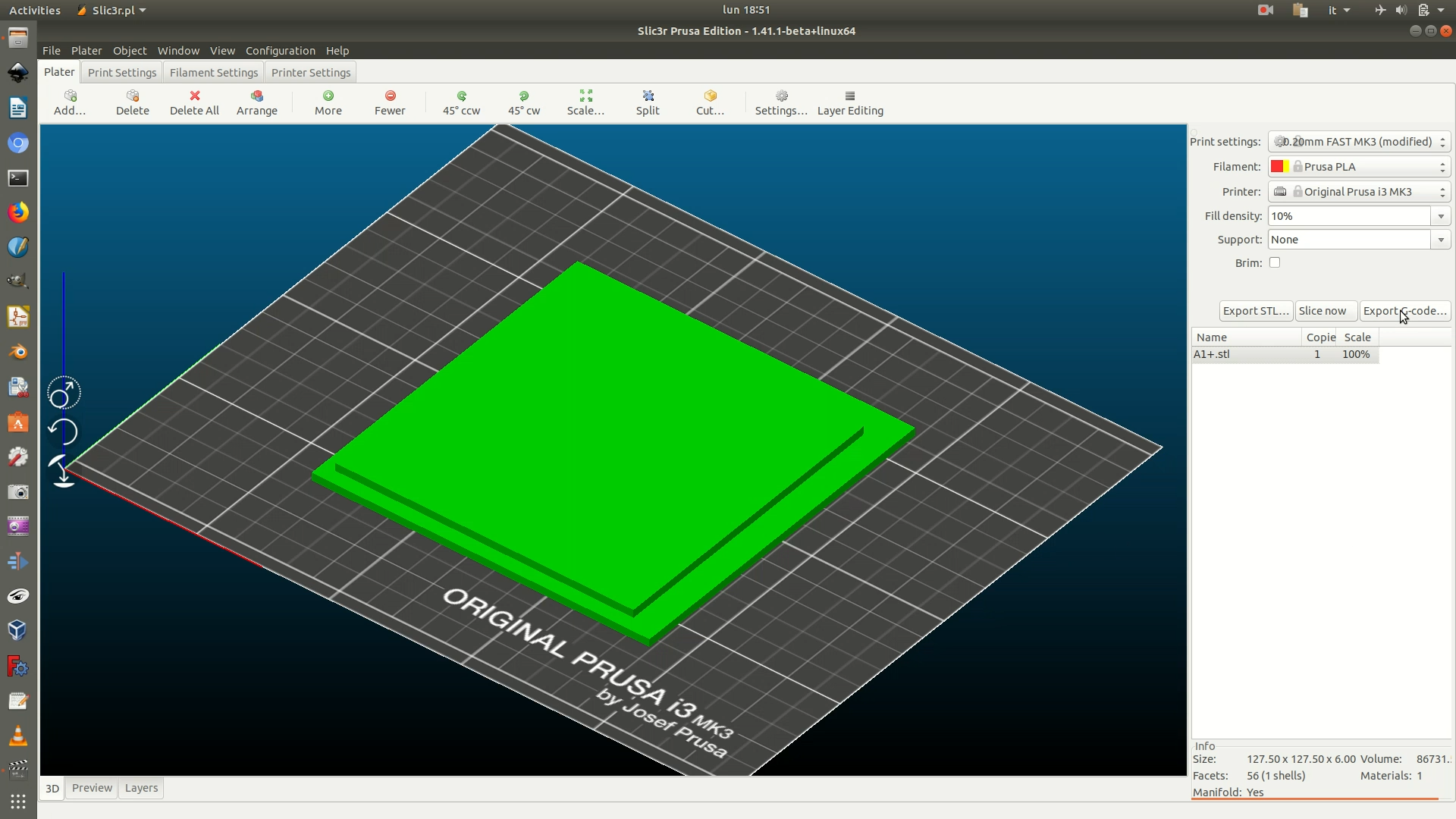Screen dimensions: 1456x819
Task: Open the View menu
Action: pos(222,51)
